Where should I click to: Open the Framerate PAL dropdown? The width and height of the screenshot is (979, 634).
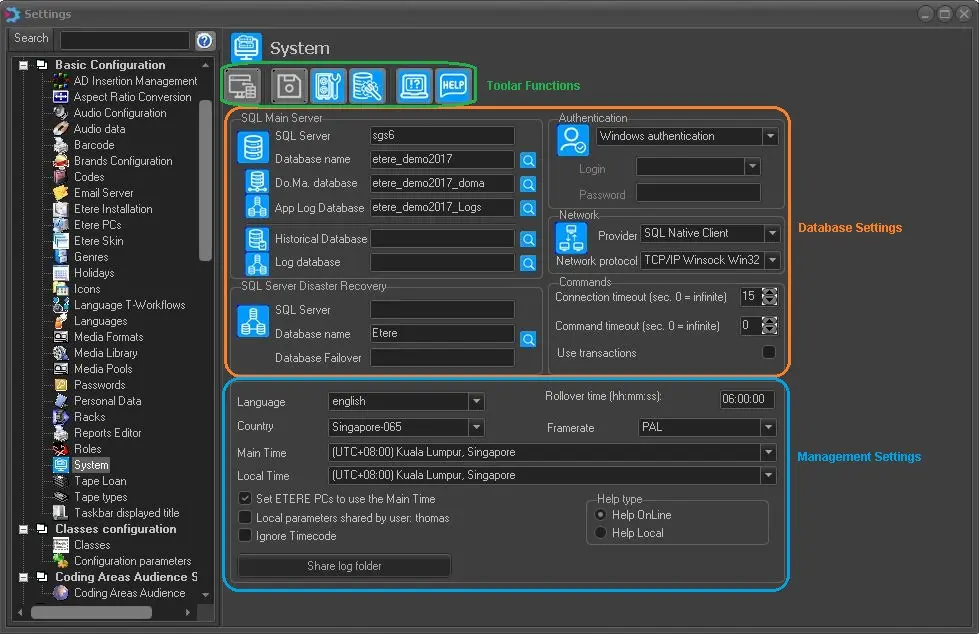768,428
